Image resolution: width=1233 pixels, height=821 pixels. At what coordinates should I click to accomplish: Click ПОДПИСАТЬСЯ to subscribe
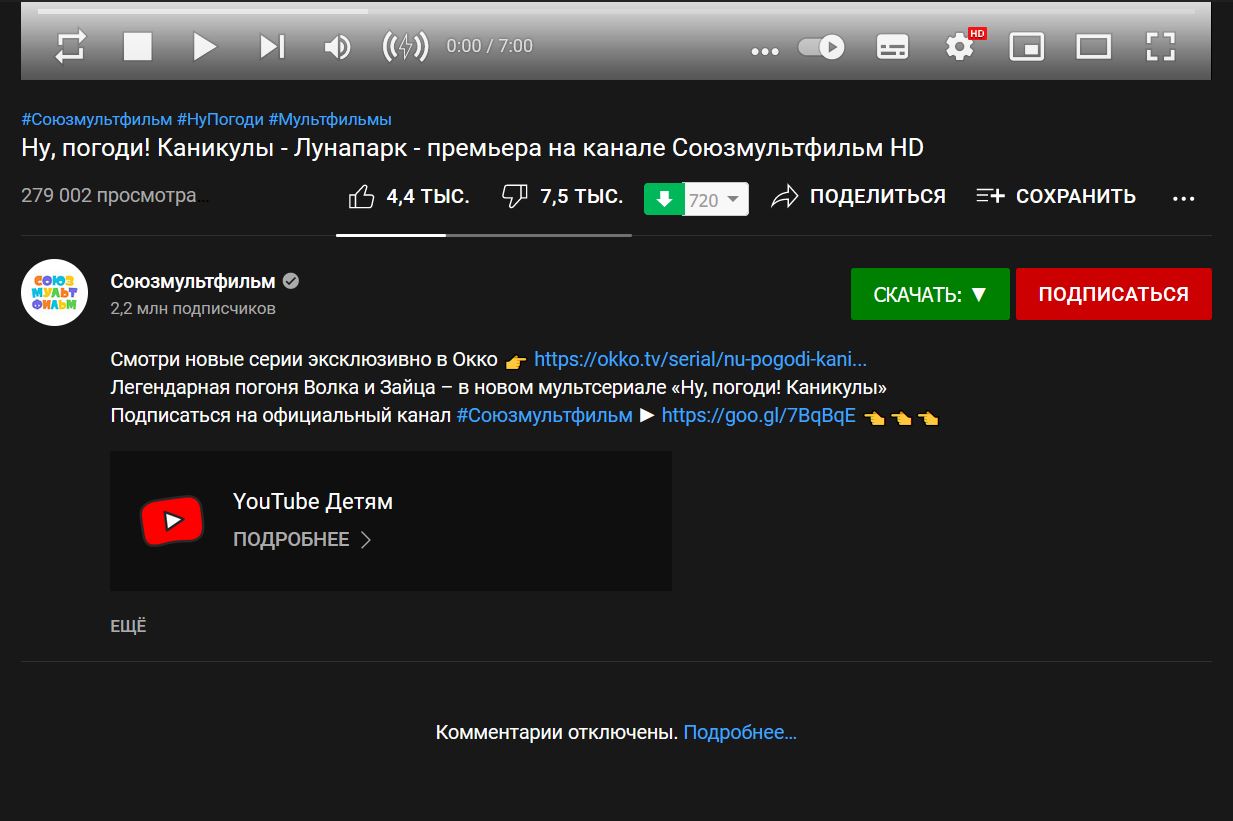click(x=1114, y=294)
